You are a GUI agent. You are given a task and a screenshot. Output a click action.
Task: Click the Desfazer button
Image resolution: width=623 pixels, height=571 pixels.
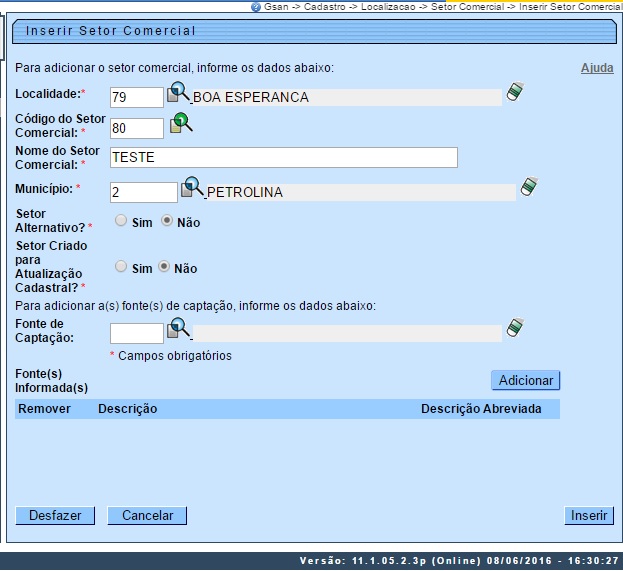[55, 515]
